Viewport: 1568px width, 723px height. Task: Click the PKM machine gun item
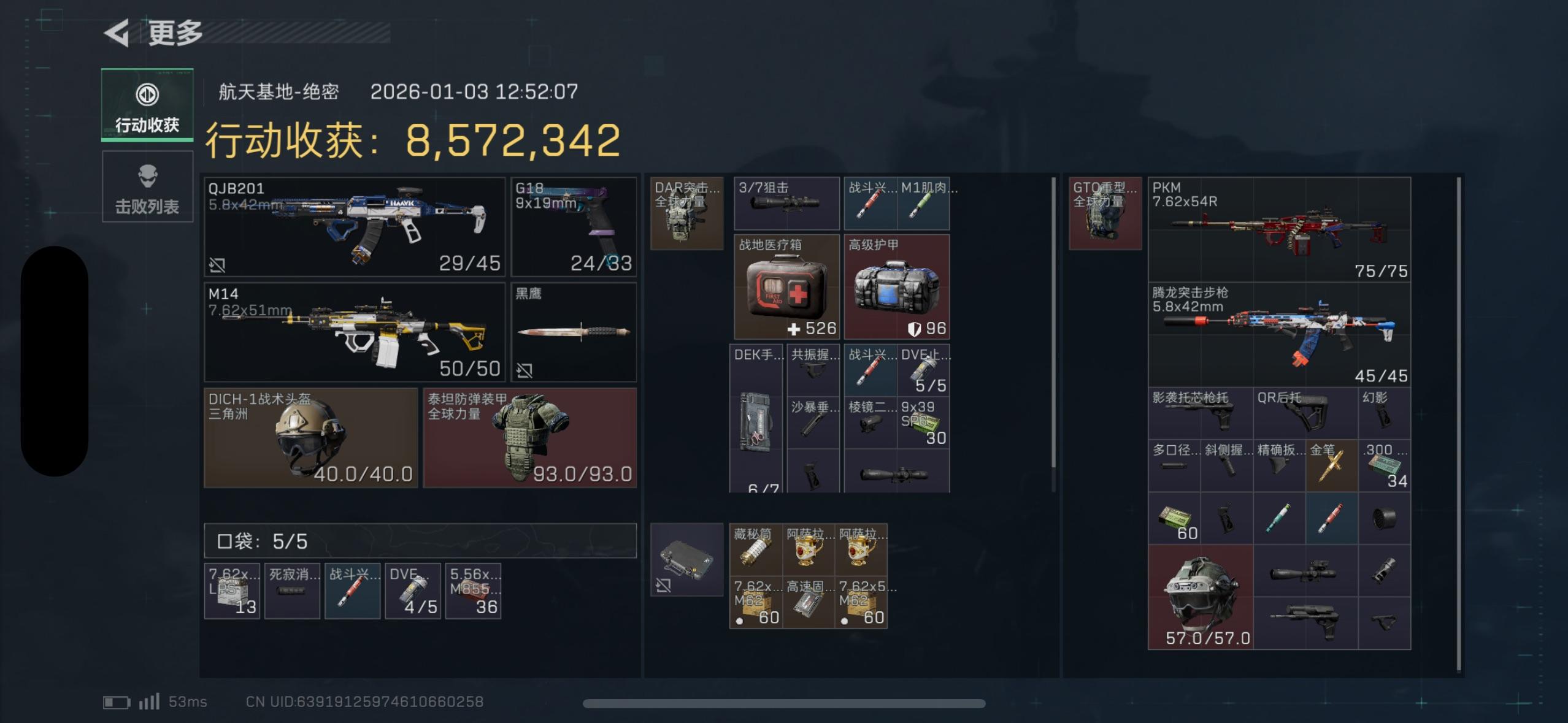pos(1280,229)
